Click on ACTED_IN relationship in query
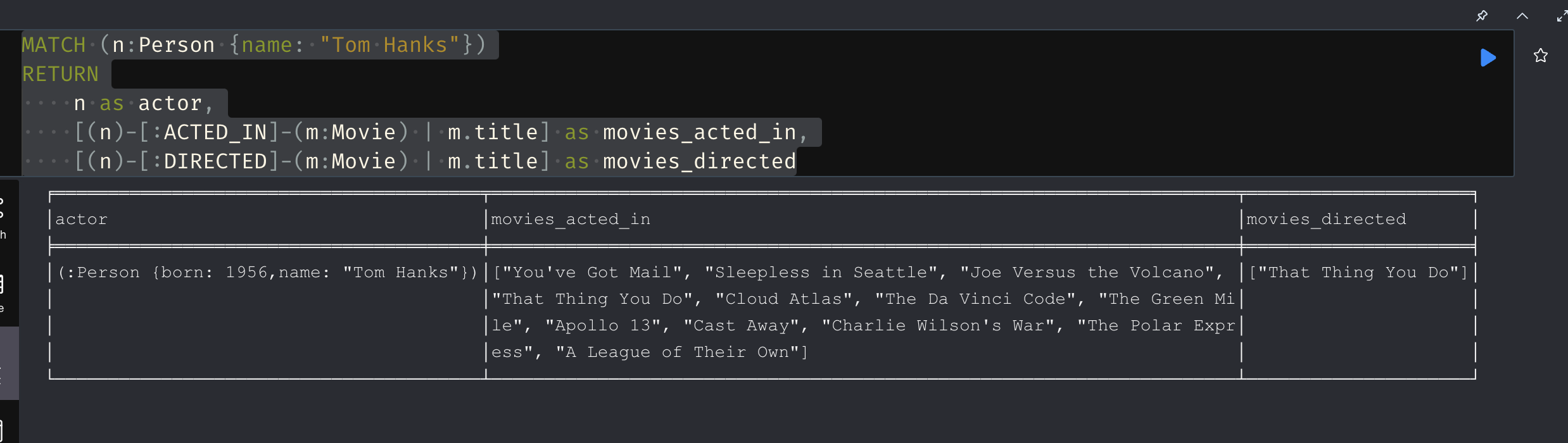 [215, 132]
